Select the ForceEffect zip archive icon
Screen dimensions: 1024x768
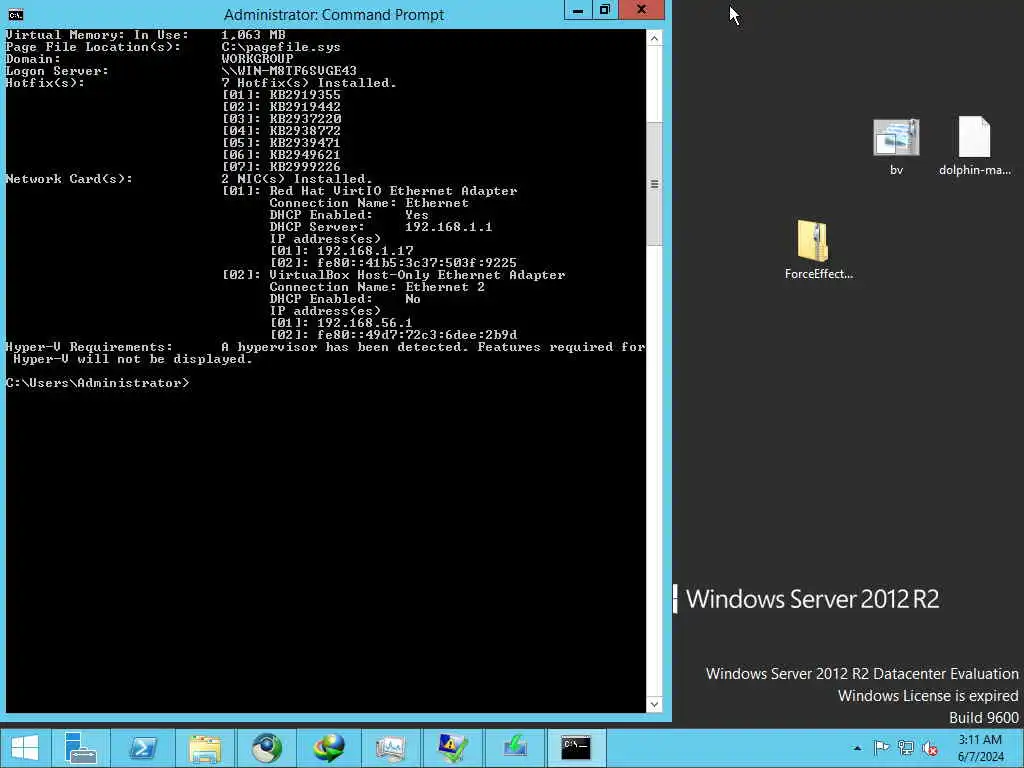(818, 251)
